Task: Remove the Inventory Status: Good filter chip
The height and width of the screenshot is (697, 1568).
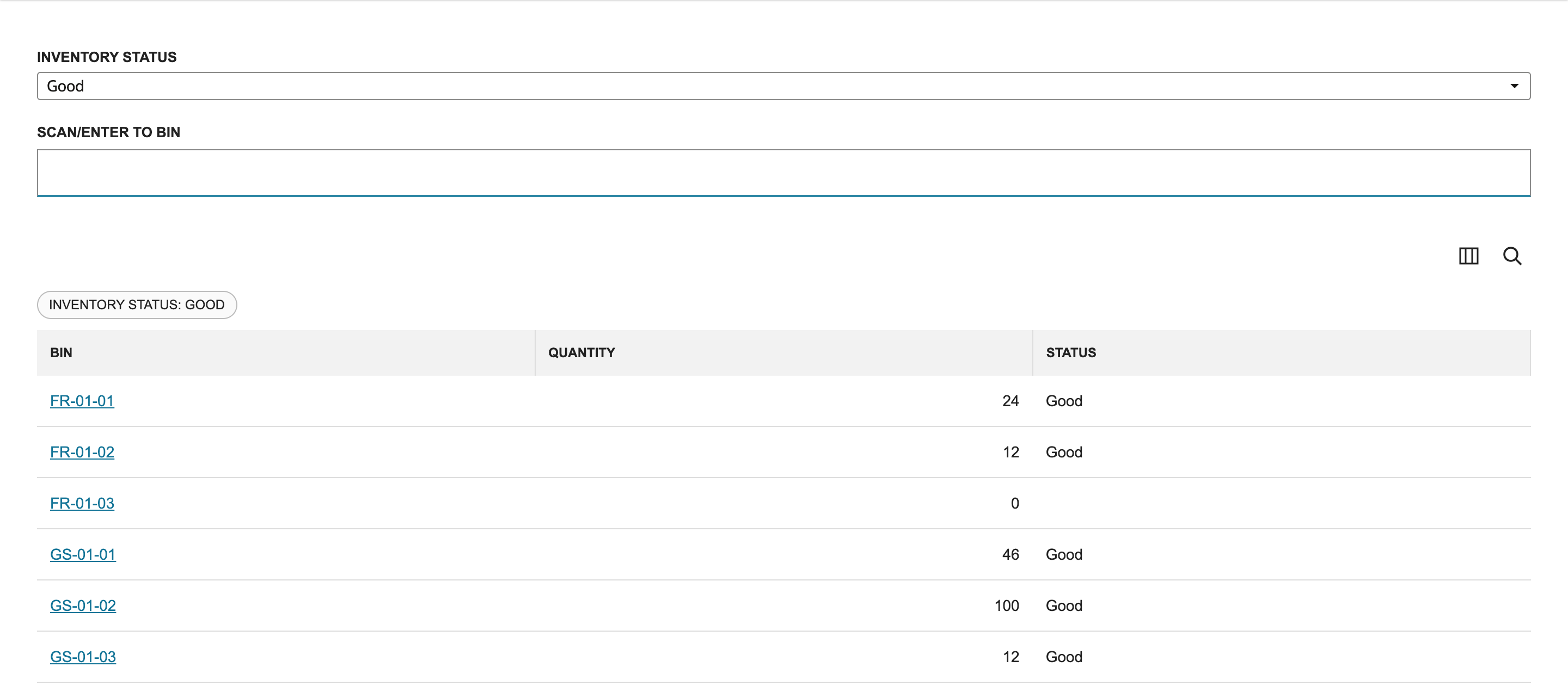Action: pos(137,304)
